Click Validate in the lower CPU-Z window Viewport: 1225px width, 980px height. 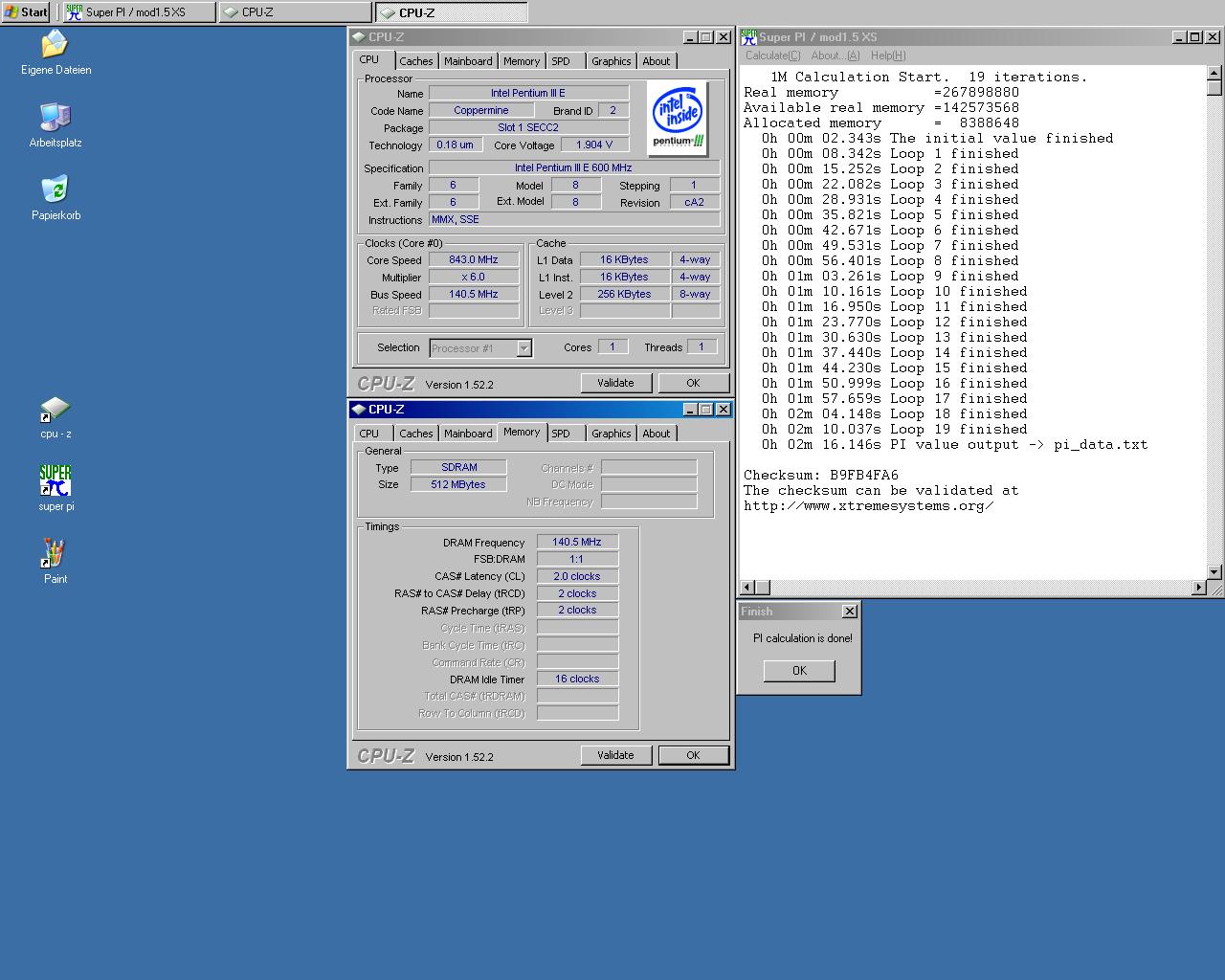[615, 755]
